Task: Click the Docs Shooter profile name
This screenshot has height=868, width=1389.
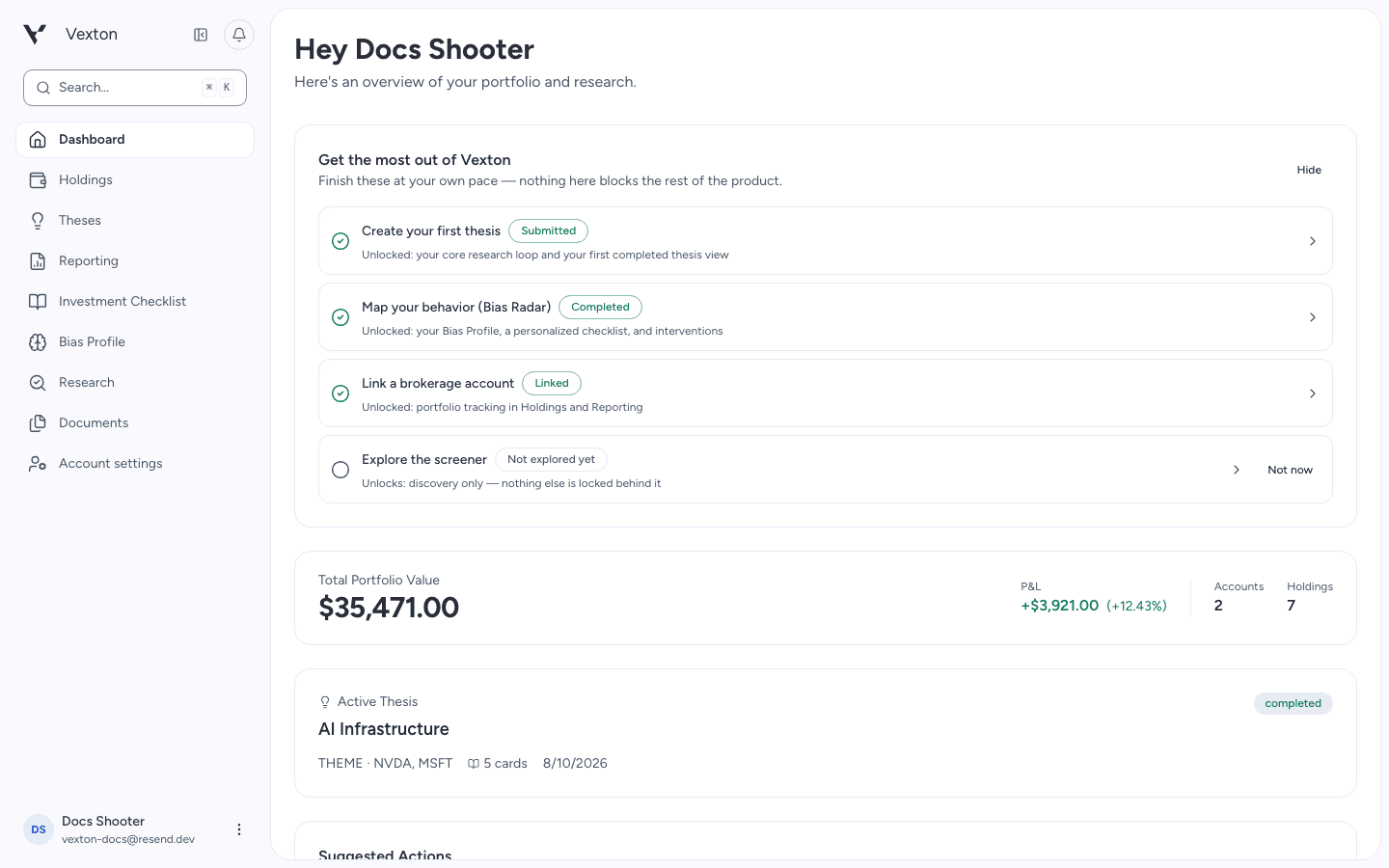Action: 103,822
